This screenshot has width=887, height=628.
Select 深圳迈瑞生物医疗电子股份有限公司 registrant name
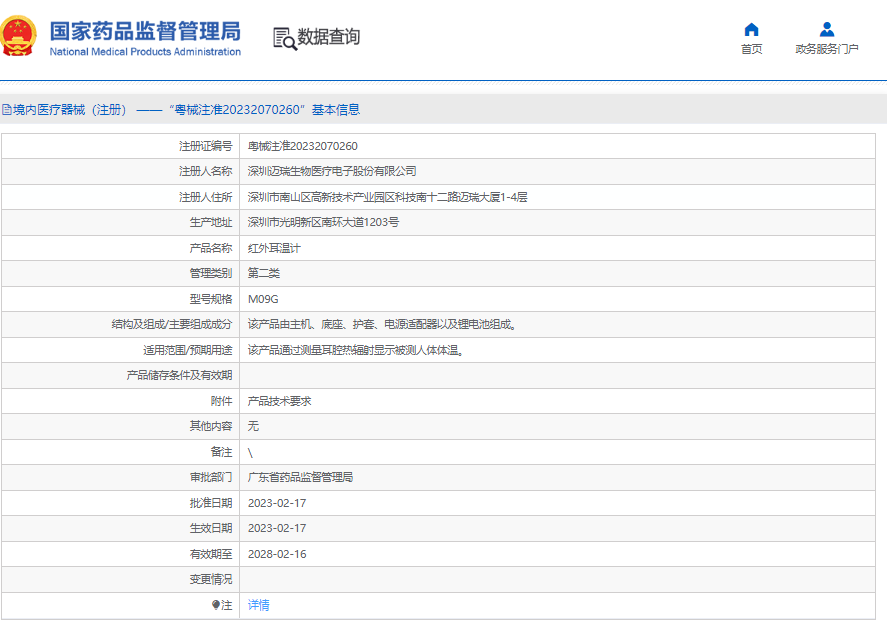tap(332, 171)
